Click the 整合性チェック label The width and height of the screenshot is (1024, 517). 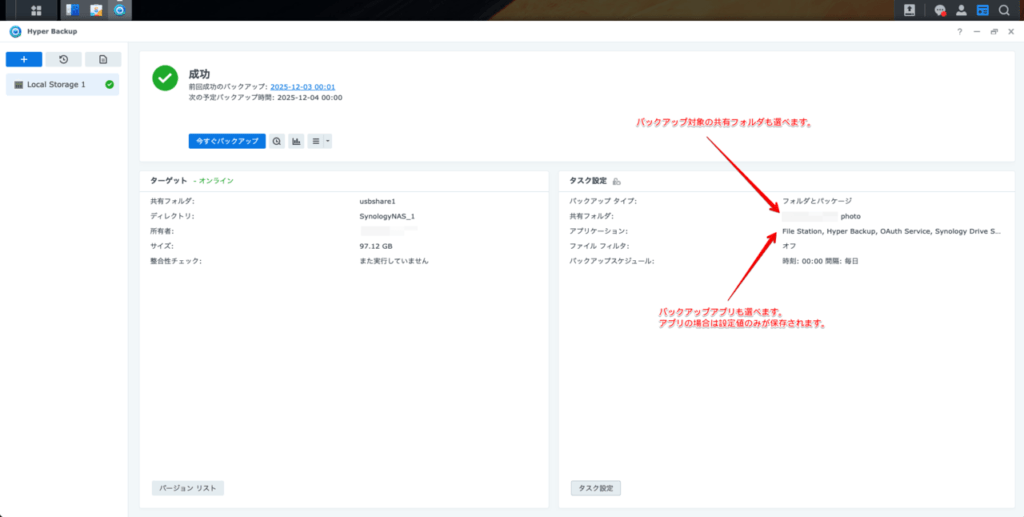click(176, 261)
